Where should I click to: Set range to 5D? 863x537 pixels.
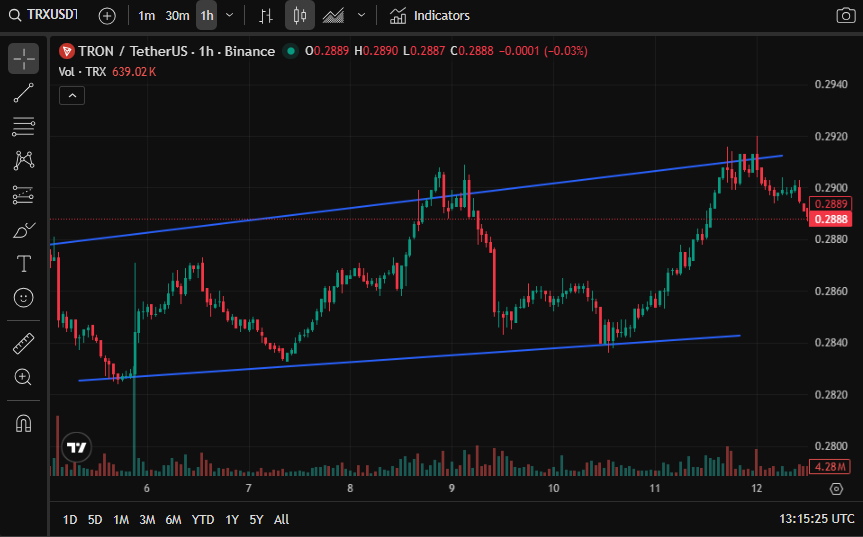point(95,519)
